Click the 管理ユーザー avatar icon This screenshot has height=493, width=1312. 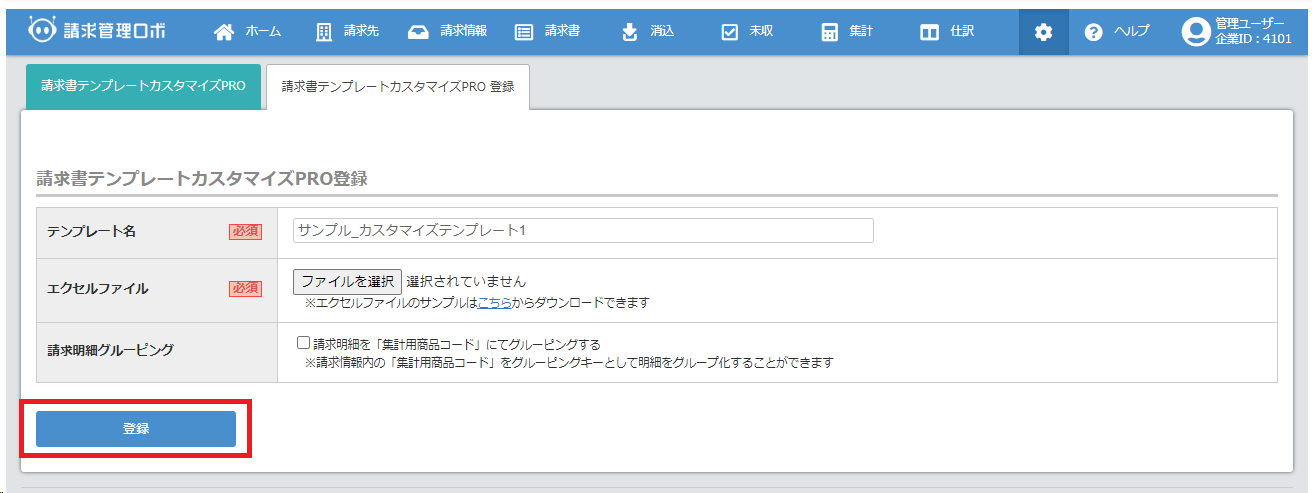click(1195, 32)
